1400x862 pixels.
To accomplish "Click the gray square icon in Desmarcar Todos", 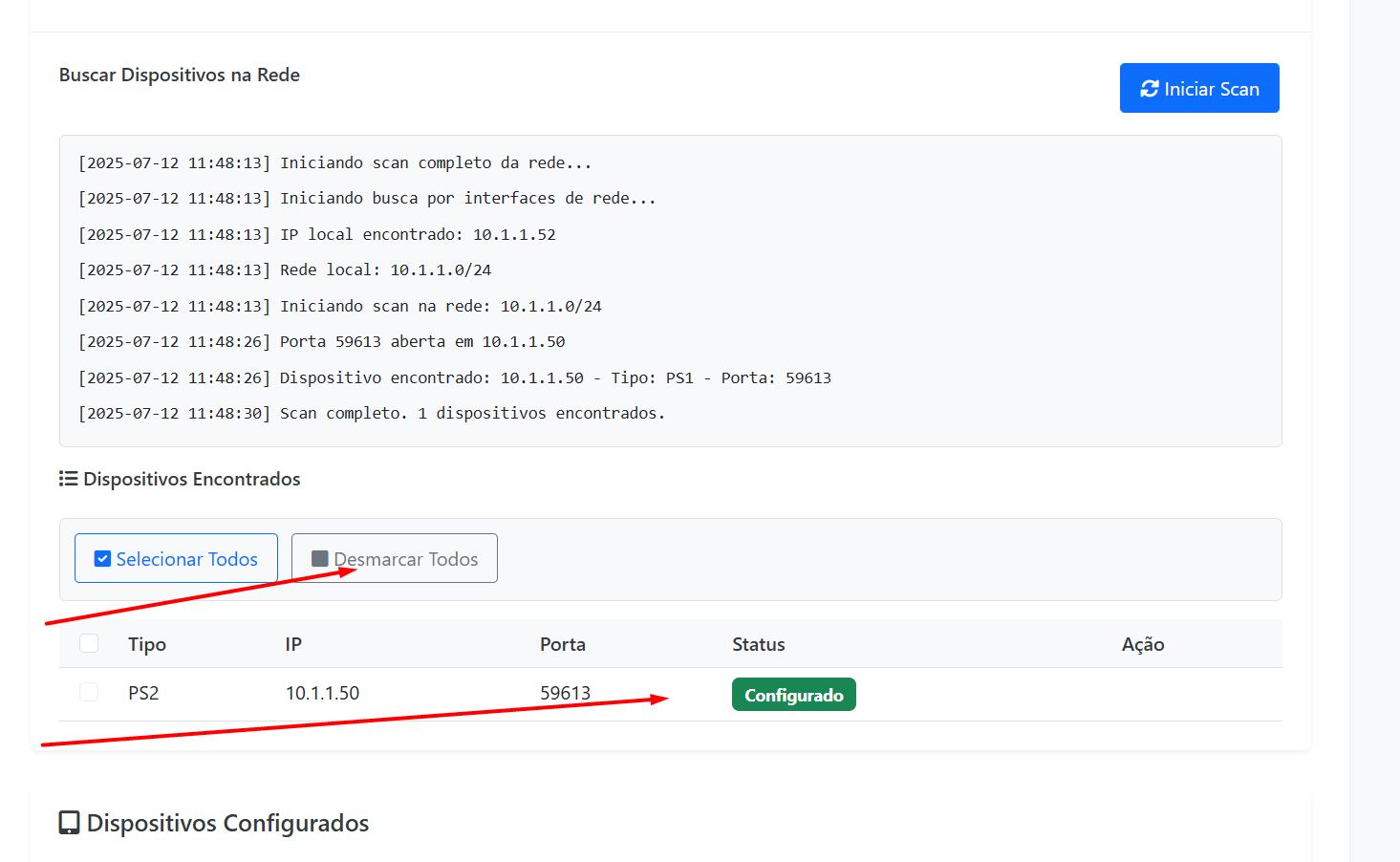I will tap(320, 559).
